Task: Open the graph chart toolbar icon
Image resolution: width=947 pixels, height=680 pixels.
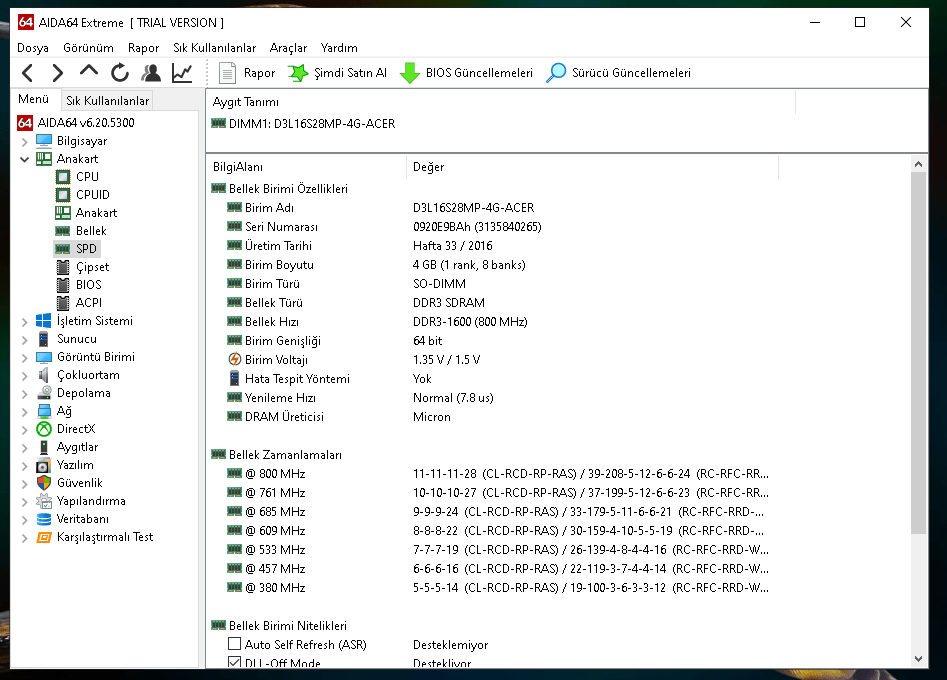Action: click(x=182, y=73)
